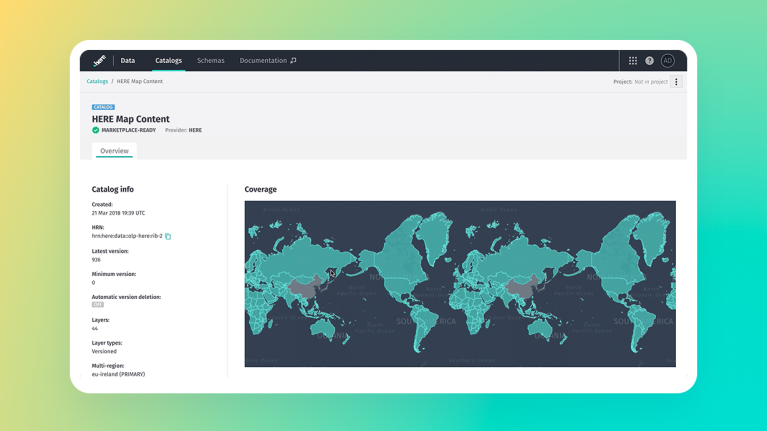Click the HRN value hrn:here:data::olp-here:rib-2

tap(127, 236)
